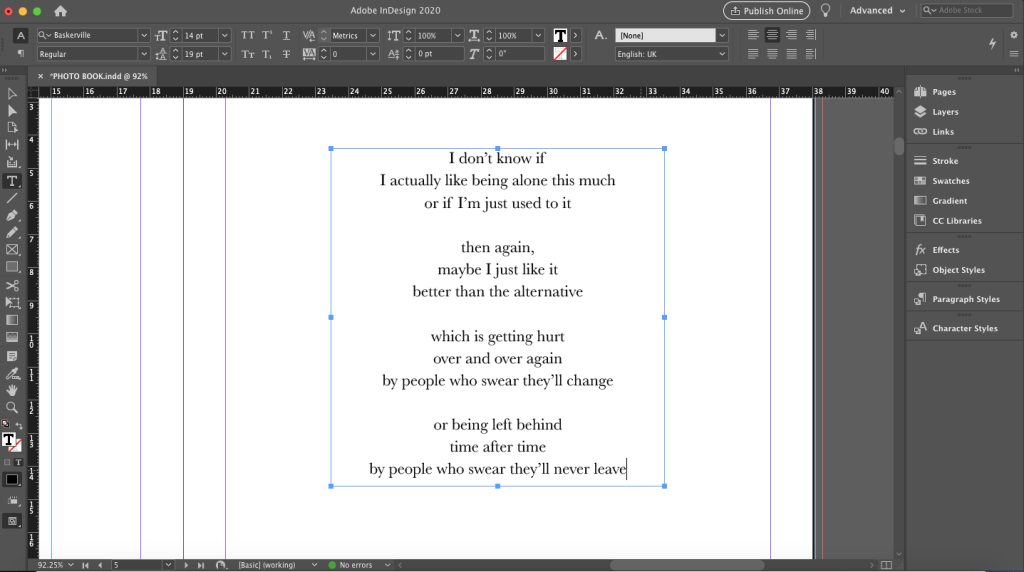
Task: Open the Layers panel
Action: click(x=944, y=112)
